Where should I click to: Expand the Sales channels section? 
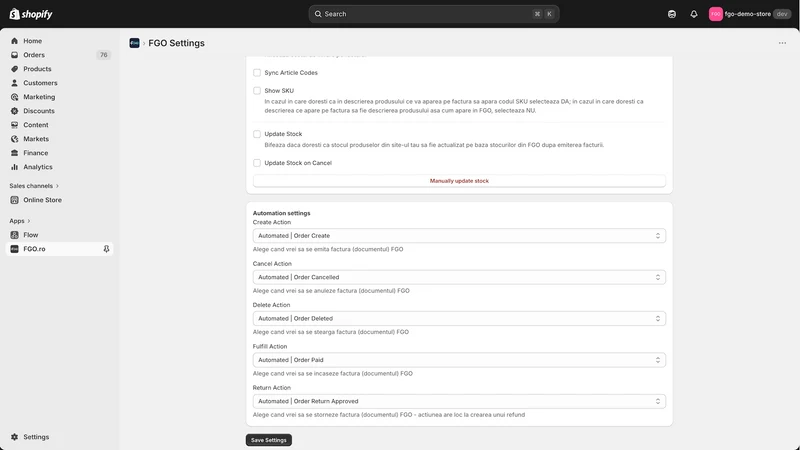[34, 186]
